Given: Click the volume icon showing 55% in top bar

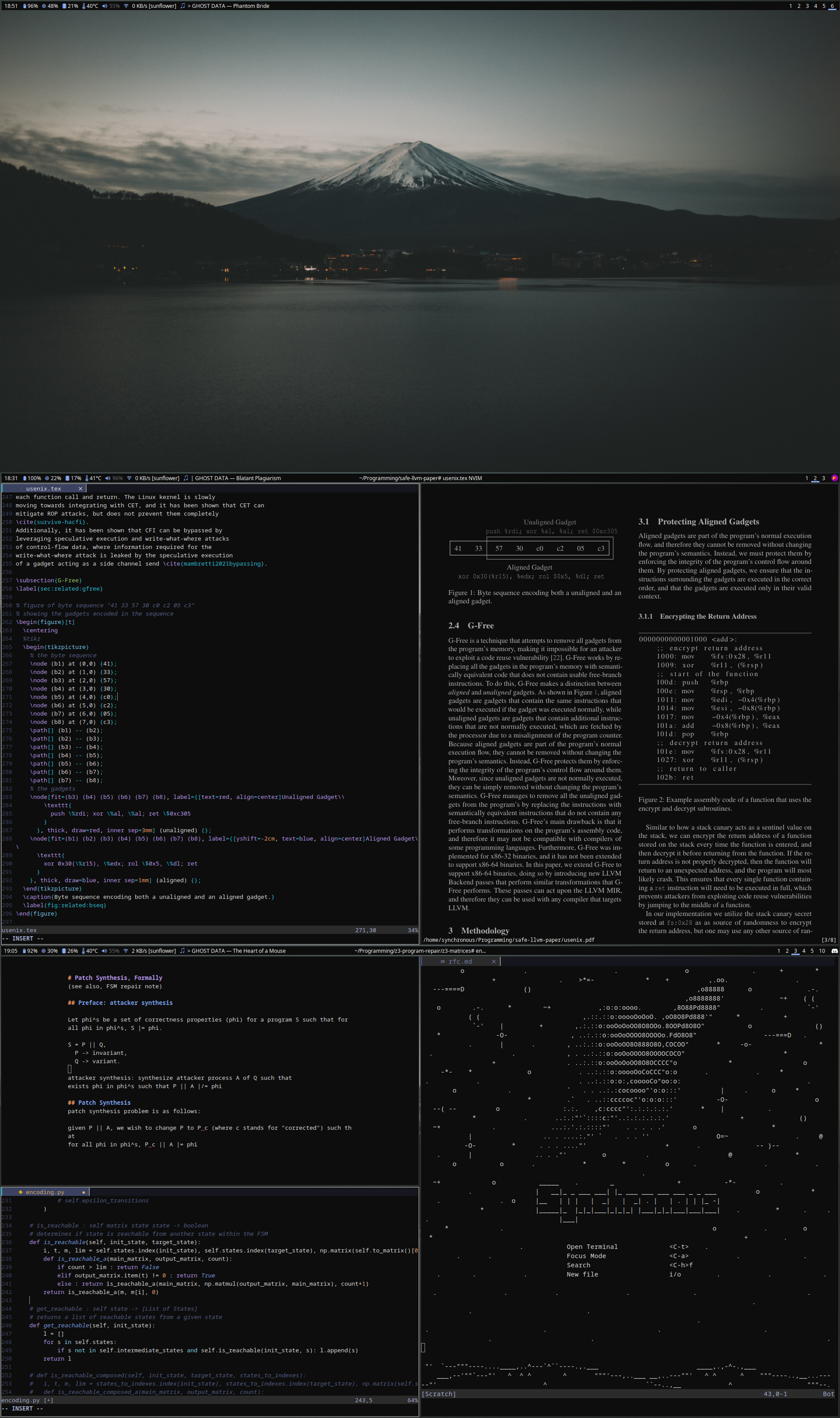Looking at the screenshot, I should 105,6.
